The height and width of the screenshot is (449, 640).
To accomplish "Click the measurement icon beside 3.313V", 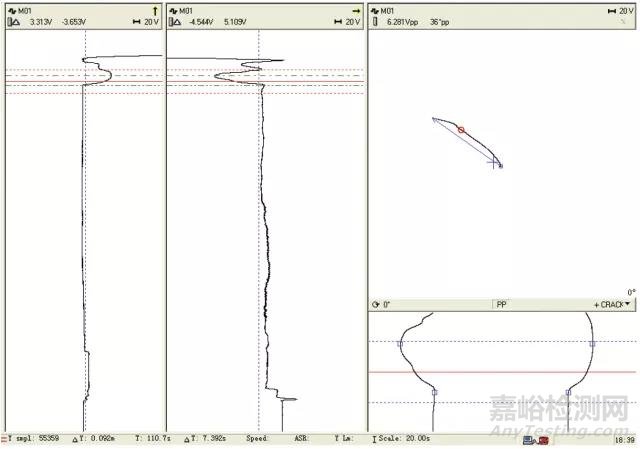I will click(15, 21).
